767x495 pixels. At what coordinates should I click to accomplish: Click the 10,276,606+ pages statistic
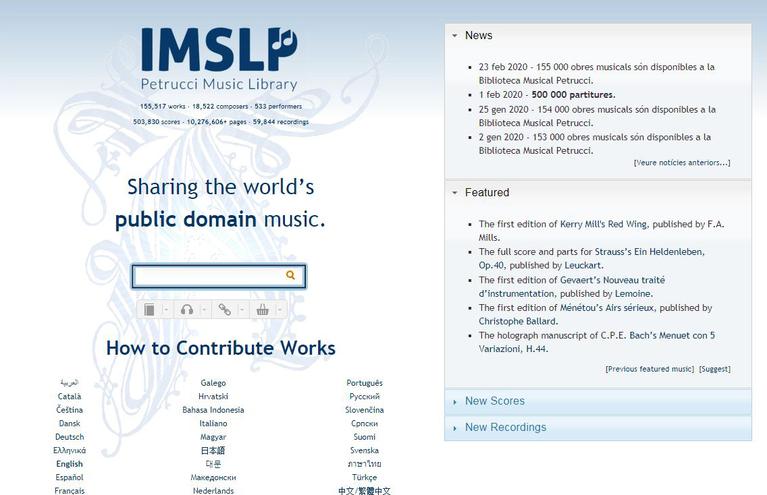216,122
